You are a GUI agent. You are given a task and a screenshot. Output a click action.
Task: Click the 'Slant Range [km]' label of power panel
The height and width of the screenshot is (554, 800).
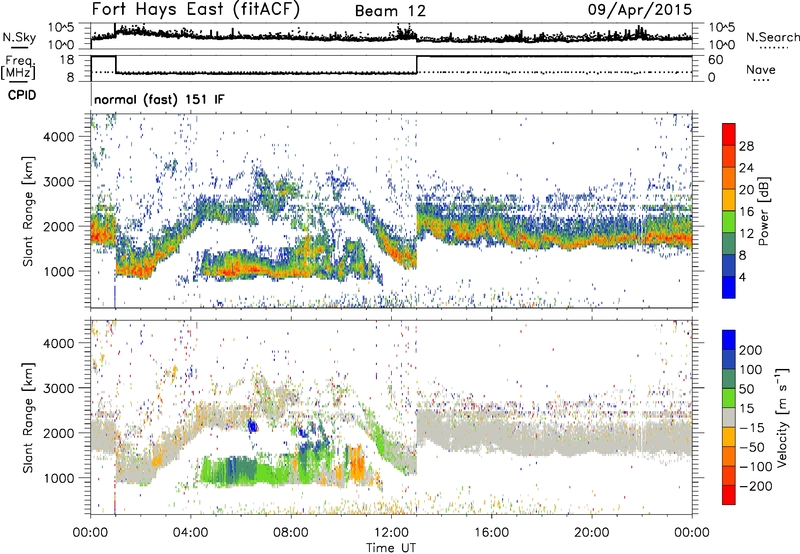(x=28, y=211)
